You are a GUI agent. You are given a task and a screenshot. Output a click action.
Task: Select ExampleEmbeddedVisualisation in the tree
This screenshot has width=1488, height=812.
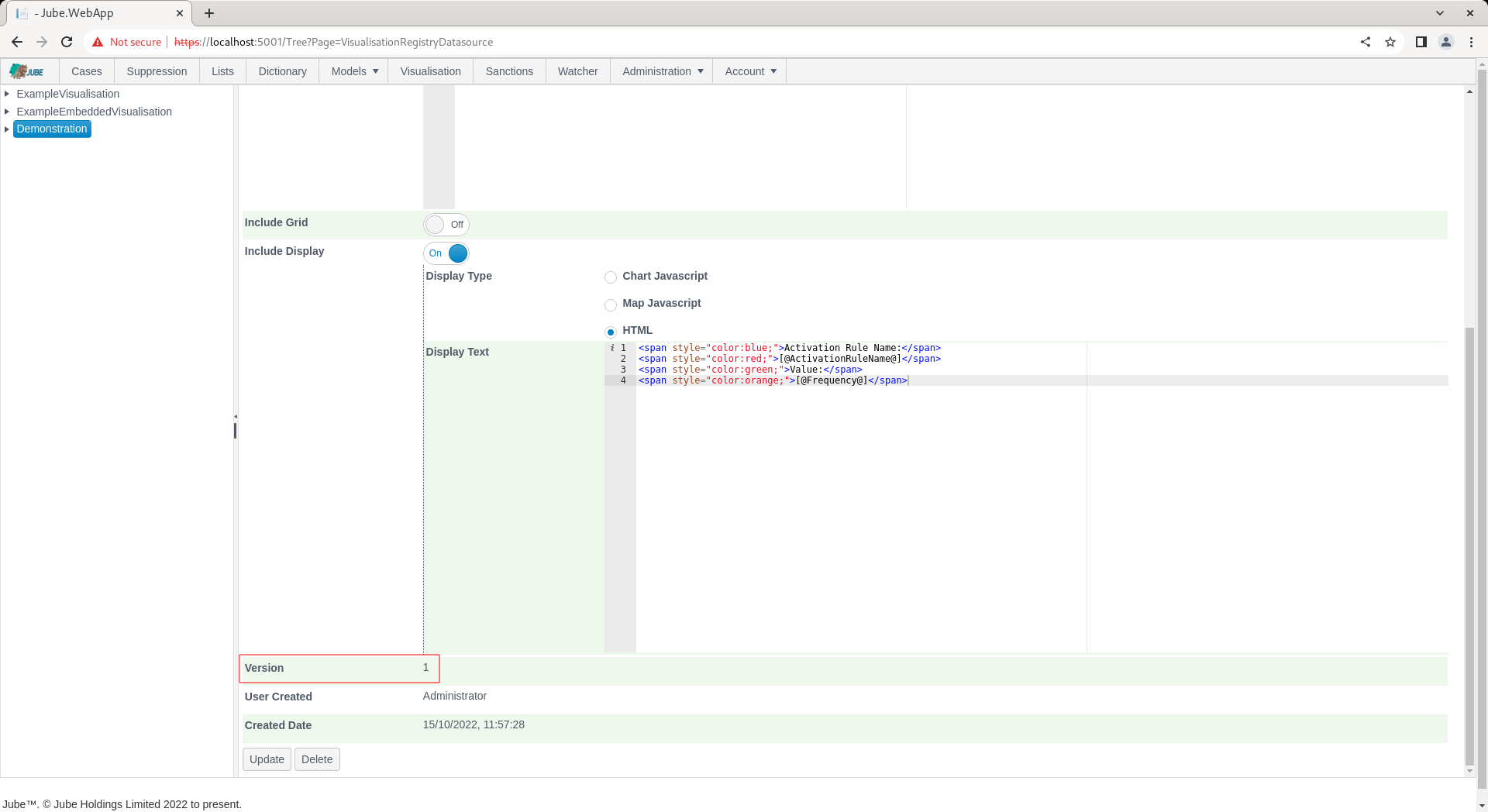pos(95,112)
